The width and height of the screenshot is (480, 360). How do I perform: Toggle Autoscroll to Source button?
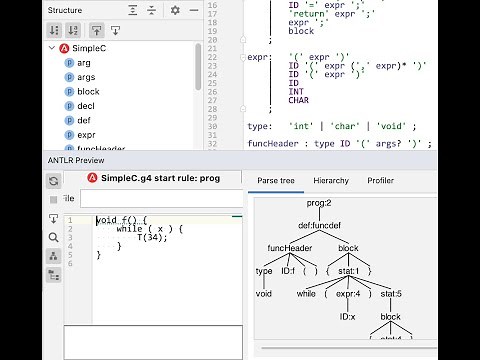coord(97,31)
